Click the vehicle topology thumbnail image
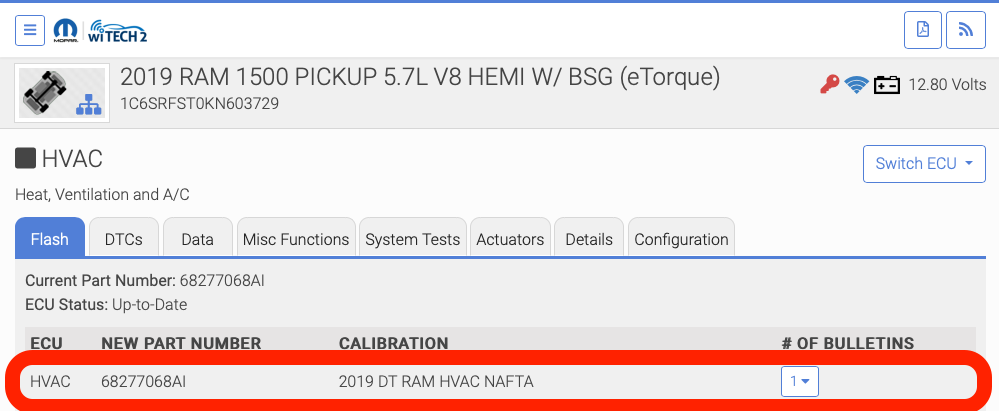Viewport: 999px width, 411px height. 63,93
